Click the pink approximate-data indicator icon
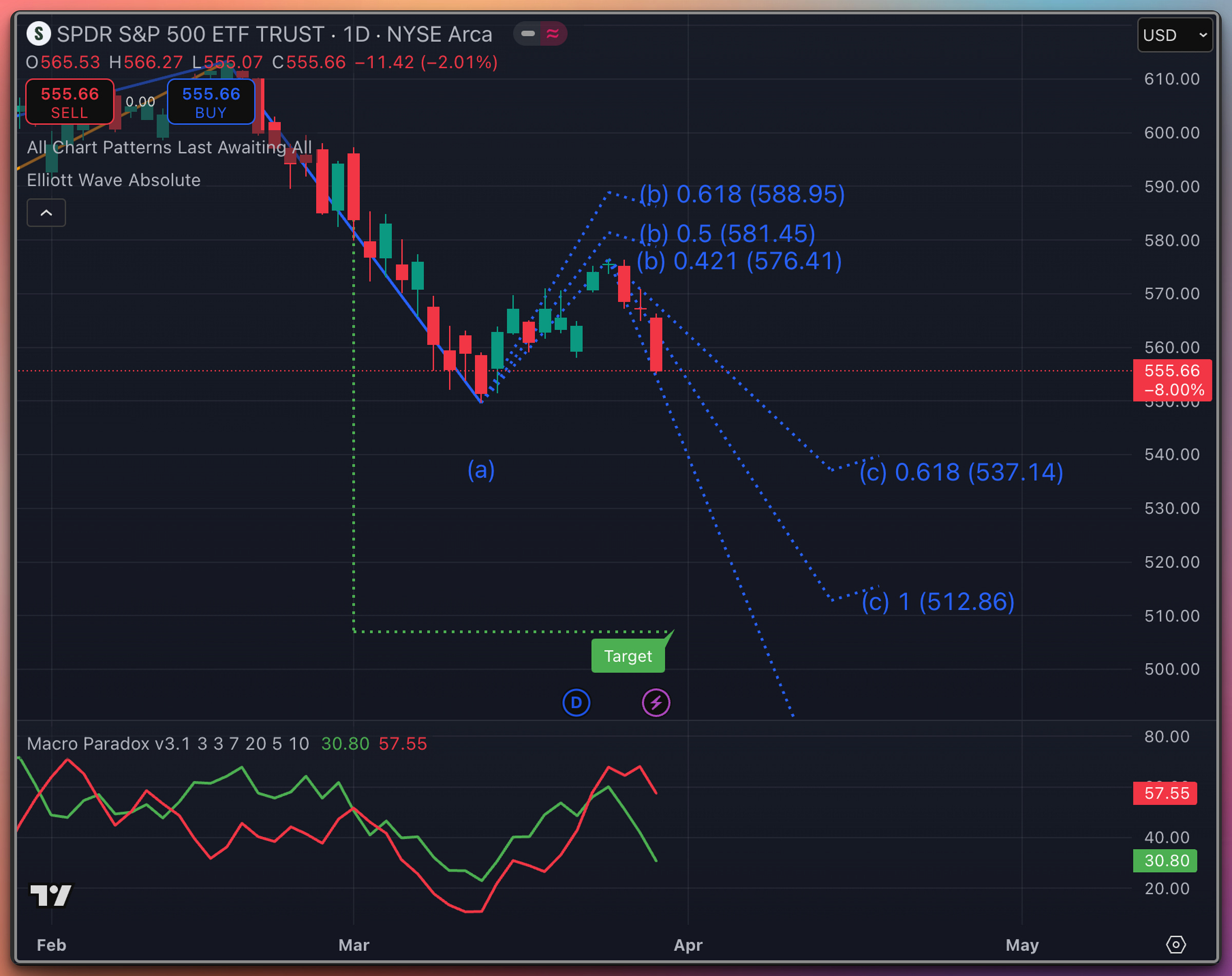The width and height of the screenshot is (1232, 976). point(552,34)
